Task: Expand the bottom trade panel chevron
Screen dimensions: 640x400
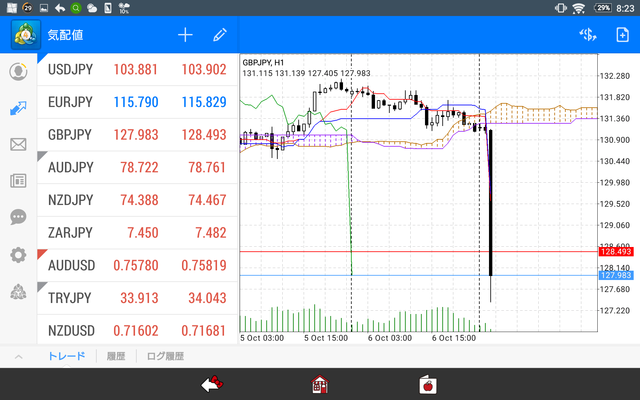Action: [x=18, y=357]
